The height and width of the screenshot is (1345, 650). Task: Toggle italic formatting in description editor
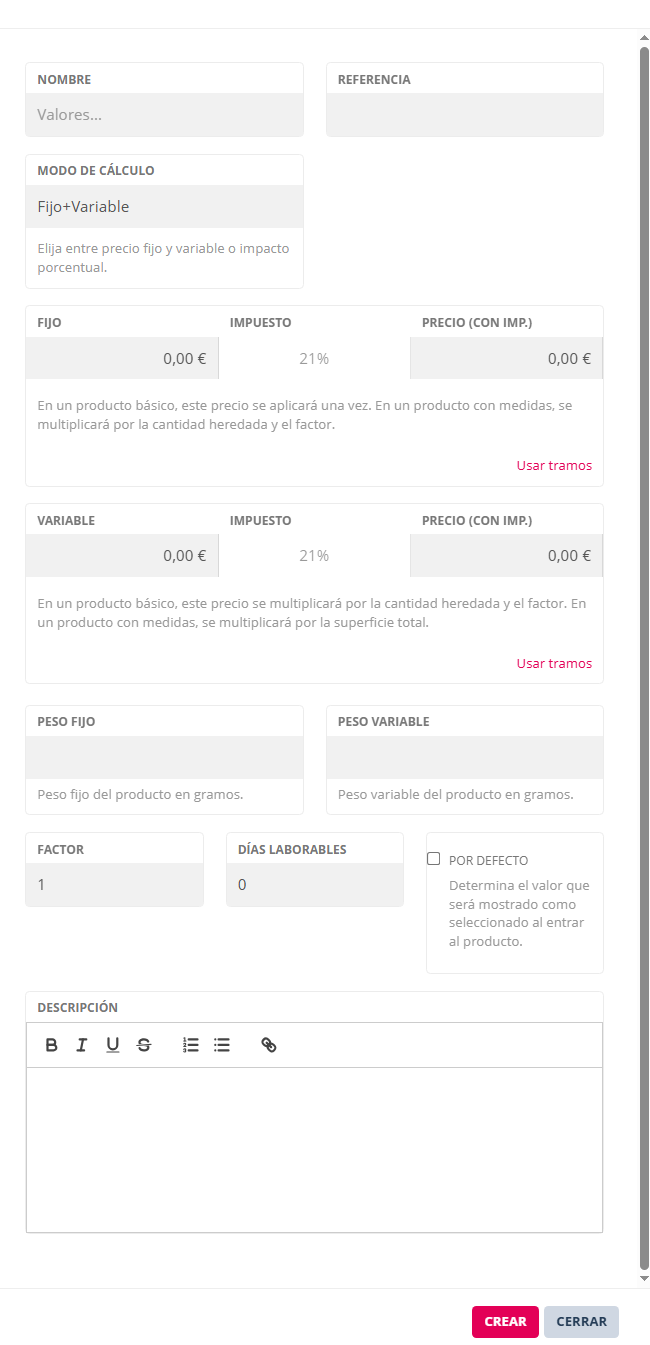82,1045
